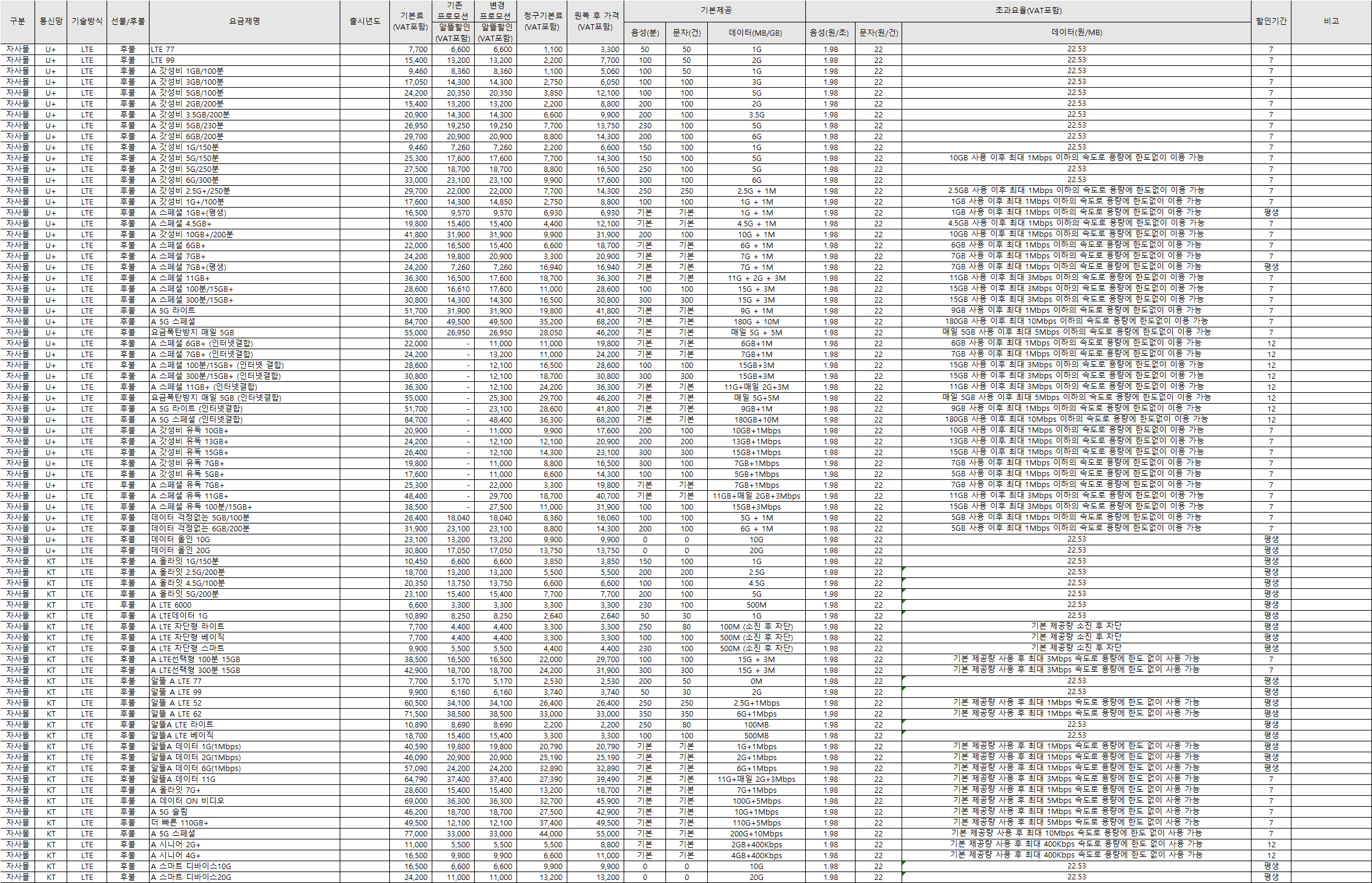Image resolution: width=1372 pixels, height=883 pixels.
Task: Click plan cell 데이터 걱정없는 5GB/100분
Action: click(x=245, y=518)
